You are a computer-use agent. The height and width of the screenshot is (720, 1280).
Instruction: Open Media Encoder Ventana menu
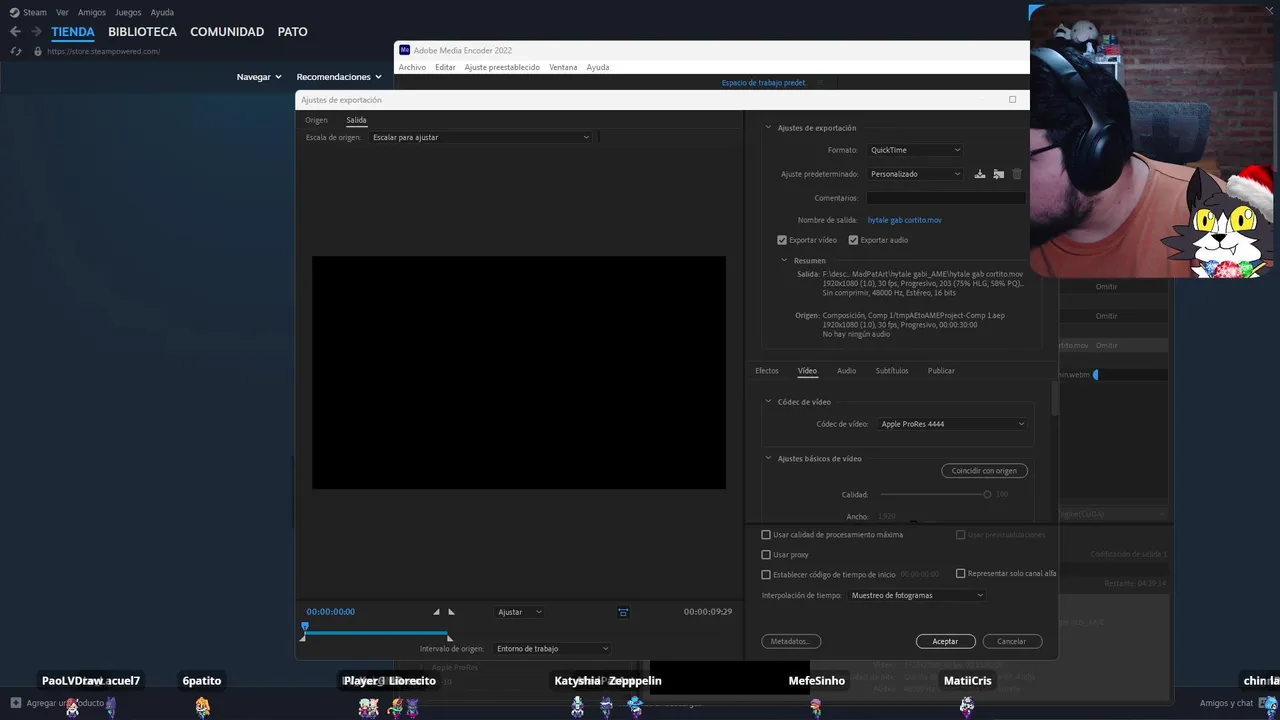tap(563, 67)
